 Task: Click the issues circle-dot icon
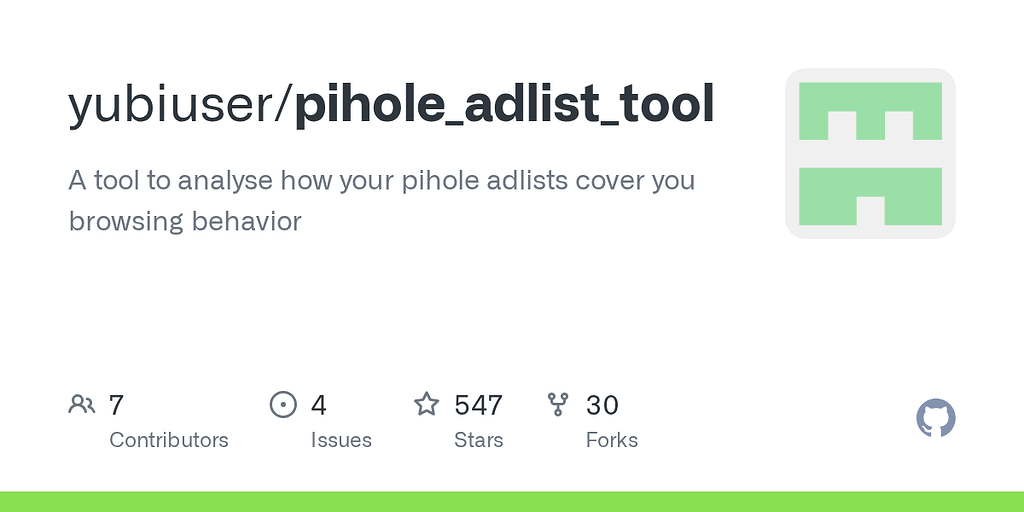pyautogui.click(x=284, y=404)
